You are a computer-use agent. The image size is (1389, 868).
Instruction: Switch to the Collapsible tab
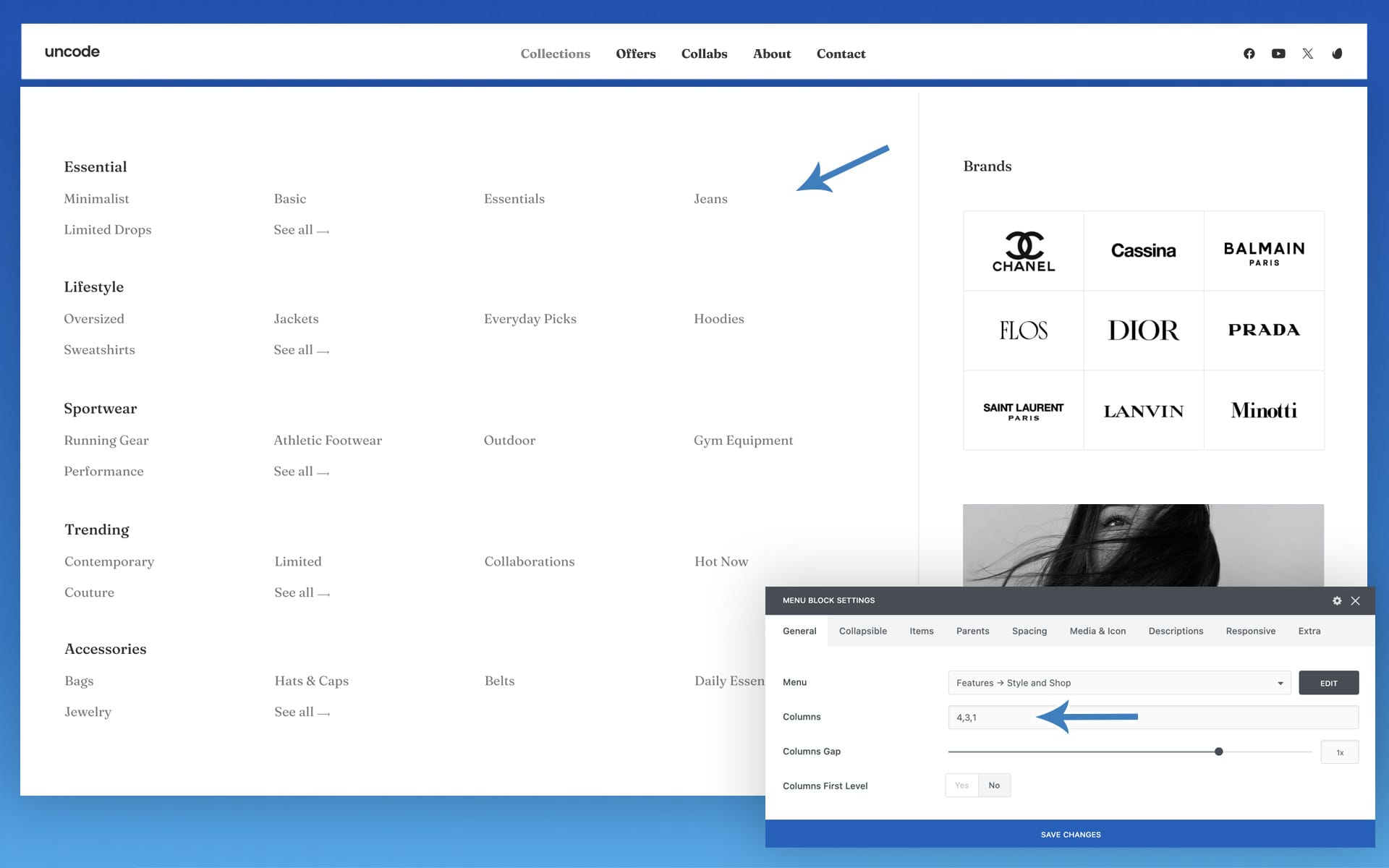pos(862,631)
